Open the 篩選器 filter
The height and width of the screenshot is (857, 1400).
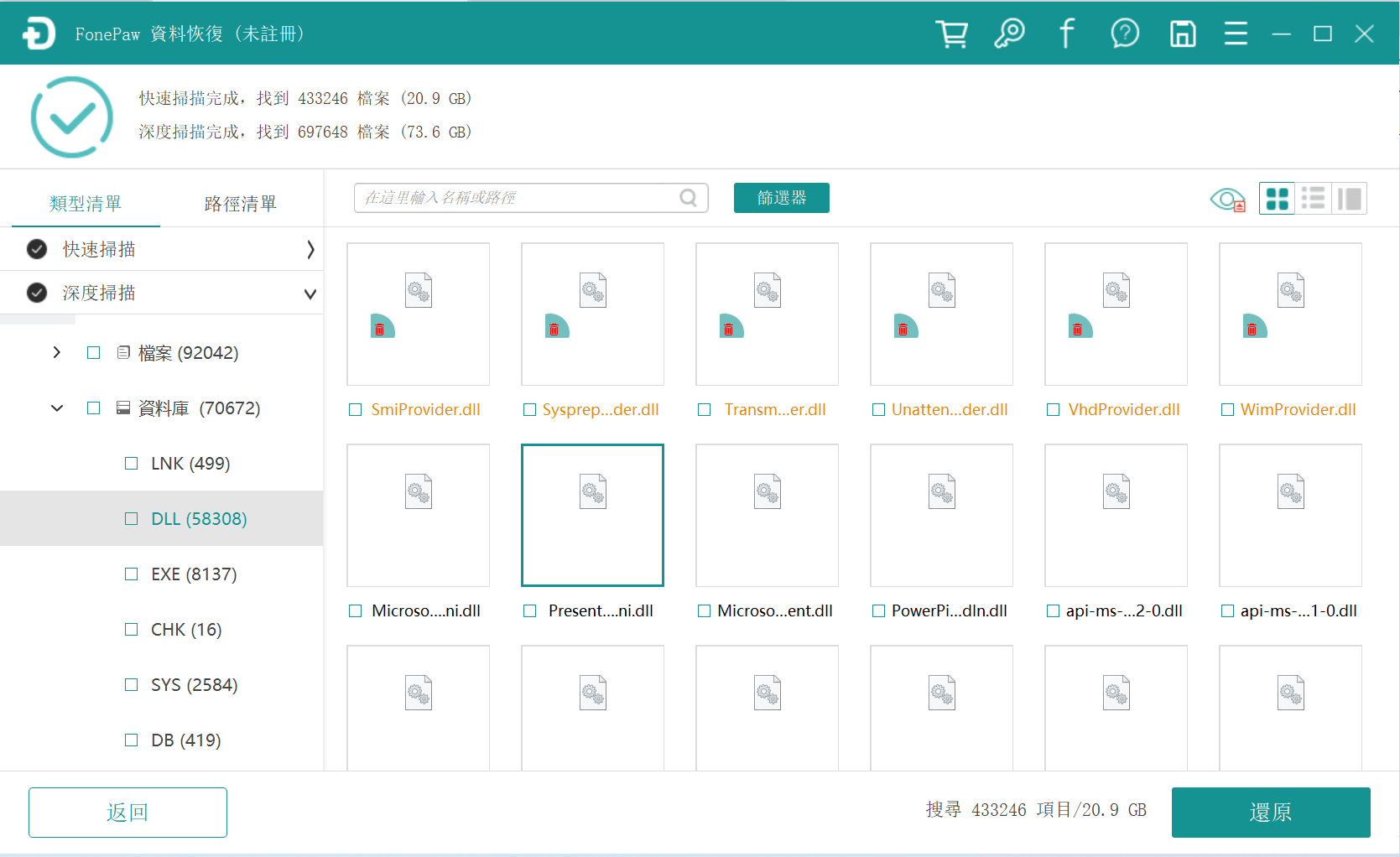781,198
